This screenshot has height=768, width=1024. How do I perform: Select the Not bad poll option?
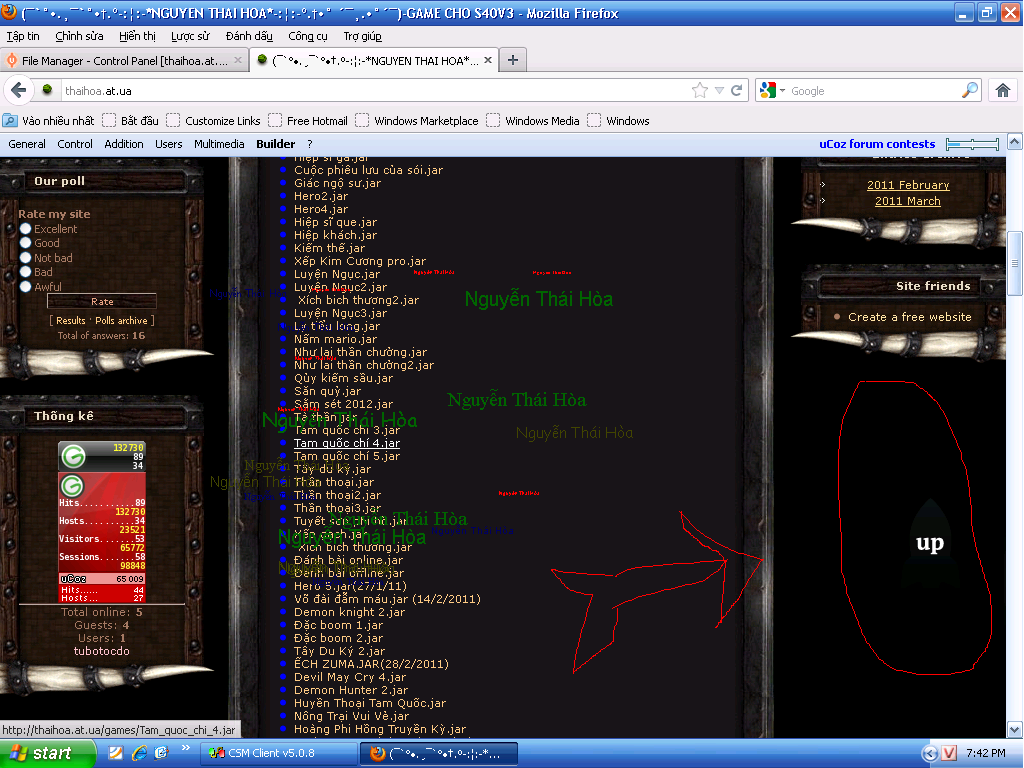point(26,258)
